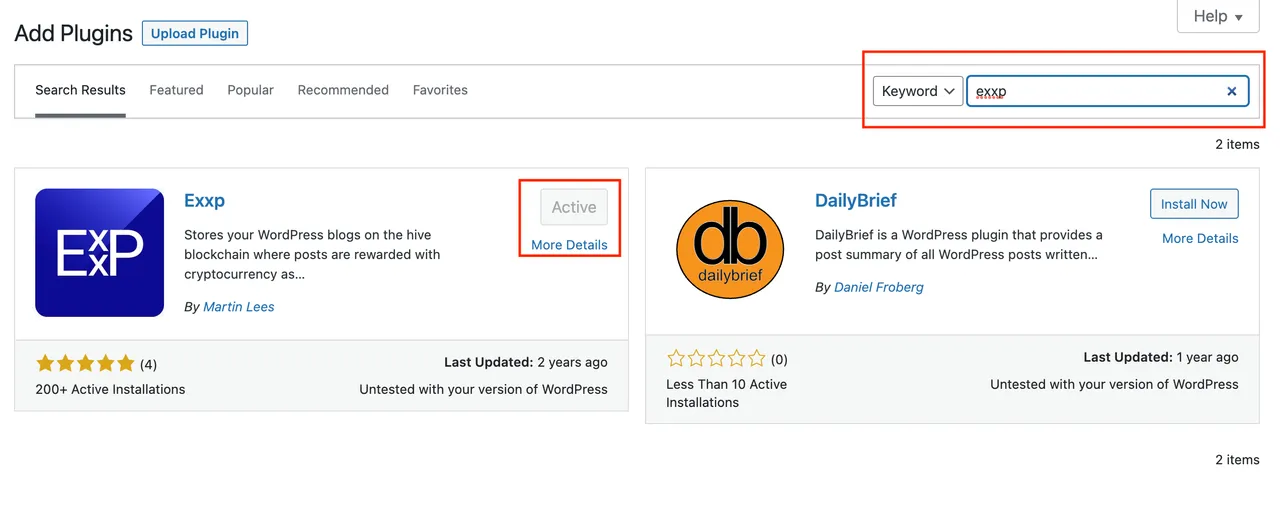Image resolution: width=1280 pixels, height=511 pixels.
Task: Click the greyed-out Active button for Exxp
Action: pos(574,207)
